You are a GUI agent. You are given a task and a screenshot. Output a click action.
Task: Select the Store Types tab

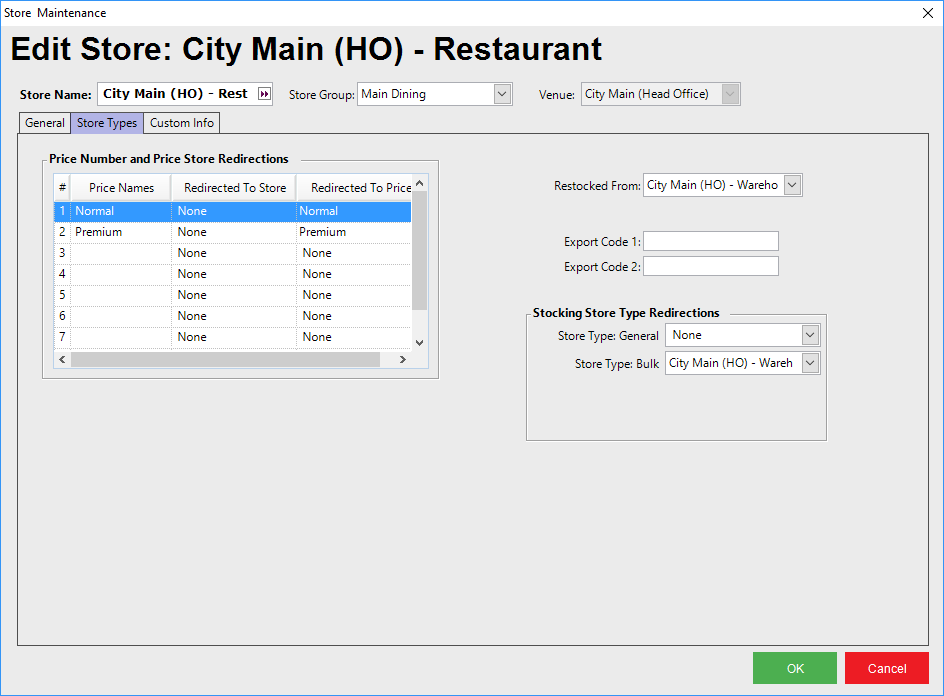point(107,123)
